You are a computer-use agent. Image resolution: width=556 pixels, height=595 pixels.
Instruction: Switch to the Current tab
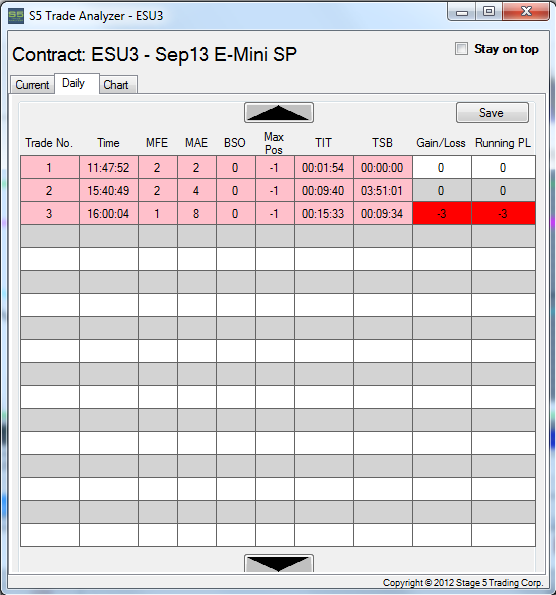click(32, 85)
